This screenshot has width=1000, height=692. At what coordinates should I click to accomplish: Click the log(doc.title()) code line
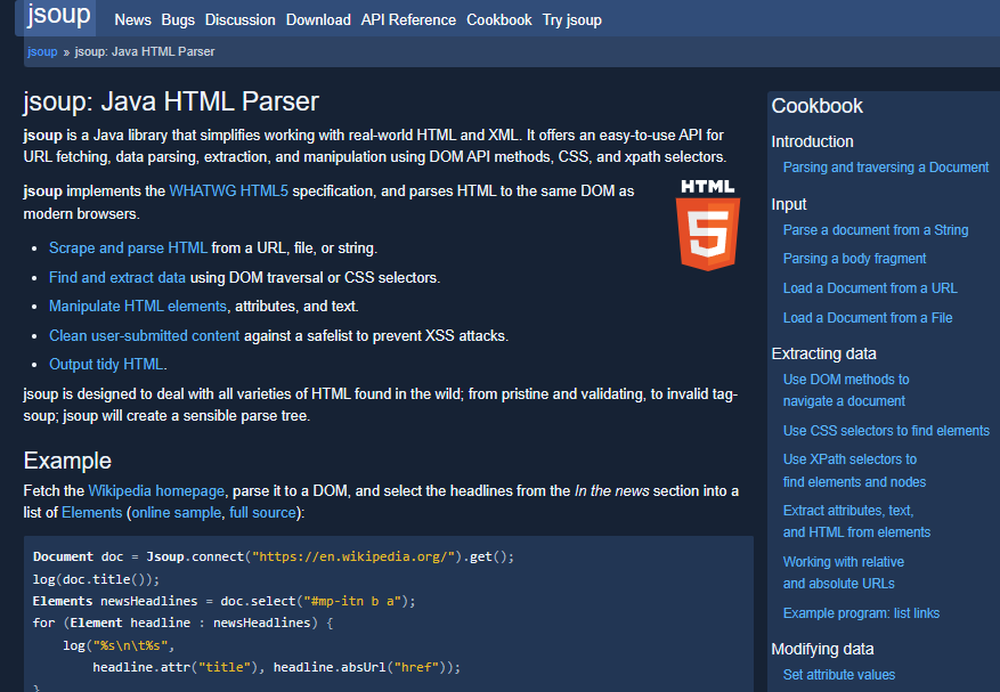96,579
